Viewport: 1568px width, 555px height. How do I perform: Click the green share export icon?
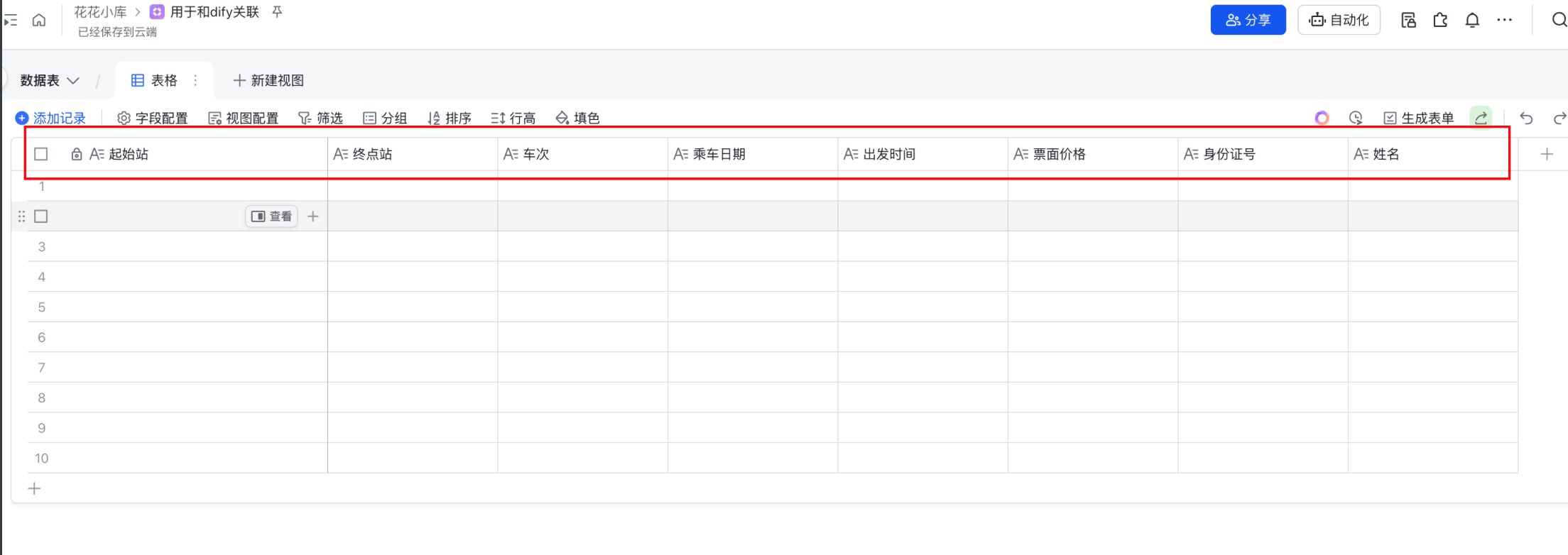point(1481,118)
